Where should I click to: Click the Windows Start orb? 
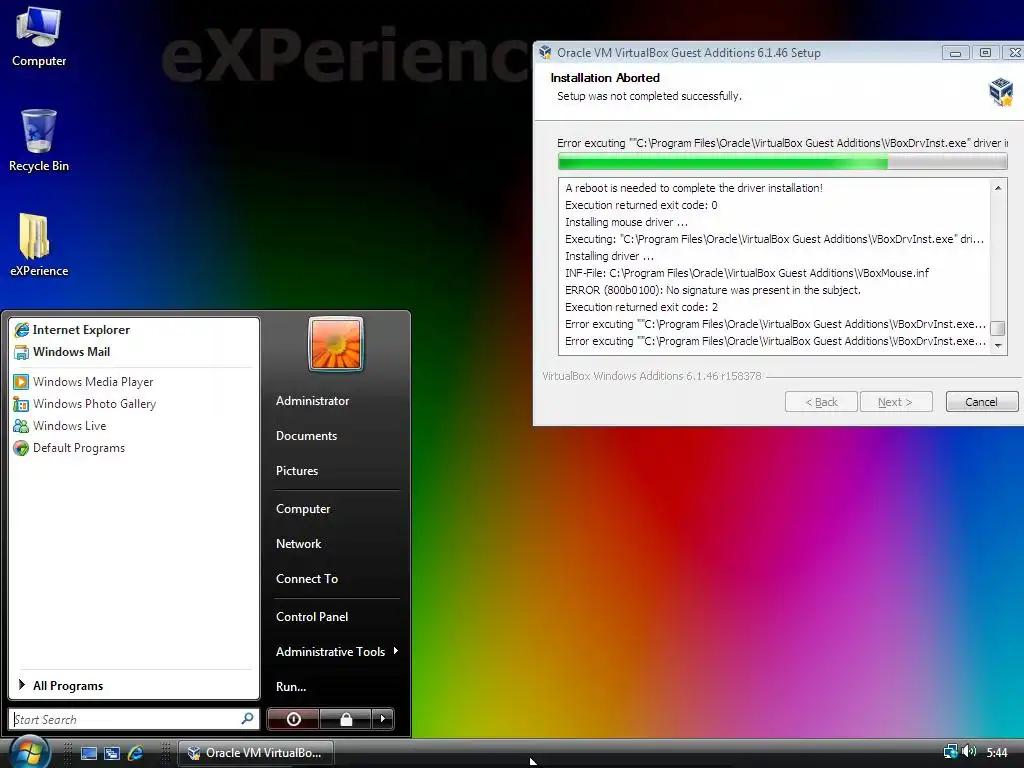point(29,752)
